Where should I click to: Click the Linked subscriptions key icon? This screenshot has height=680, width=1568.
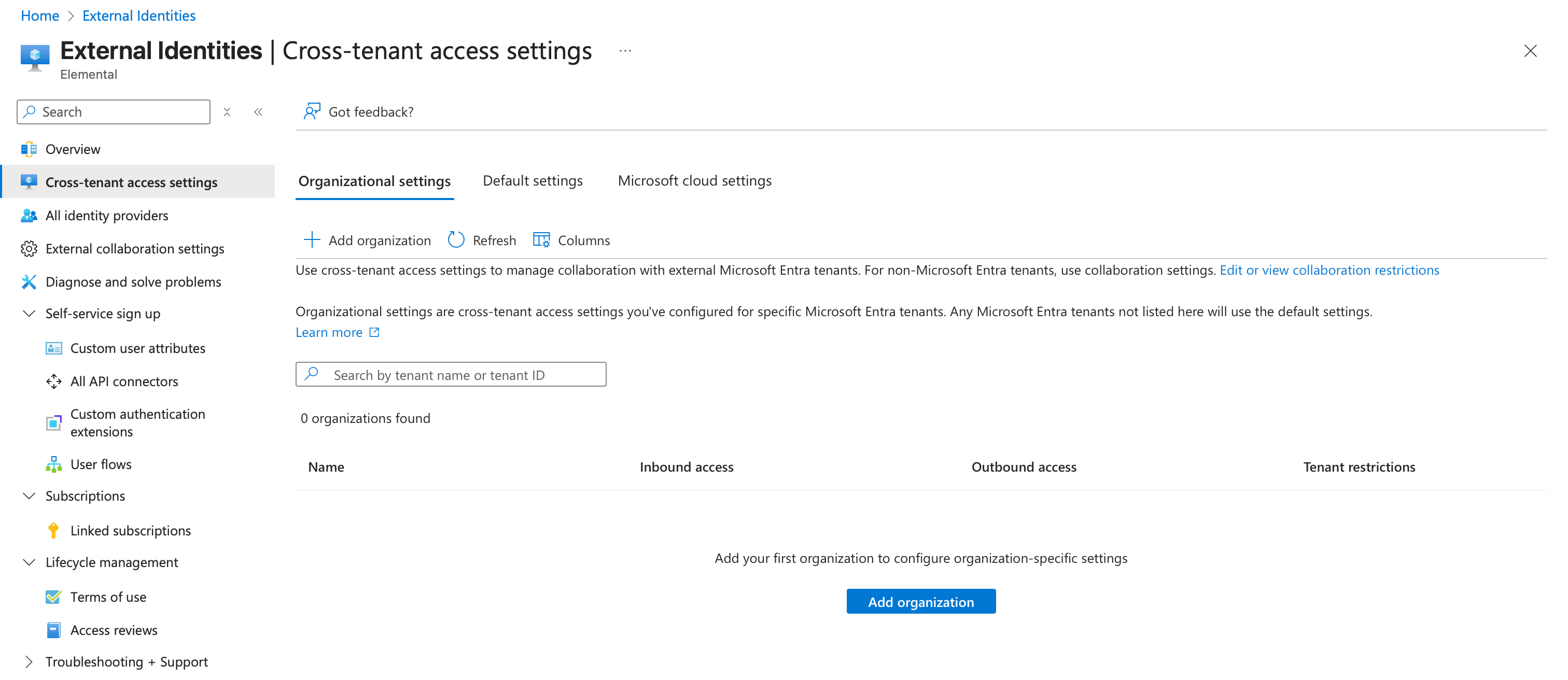point(53,530)
